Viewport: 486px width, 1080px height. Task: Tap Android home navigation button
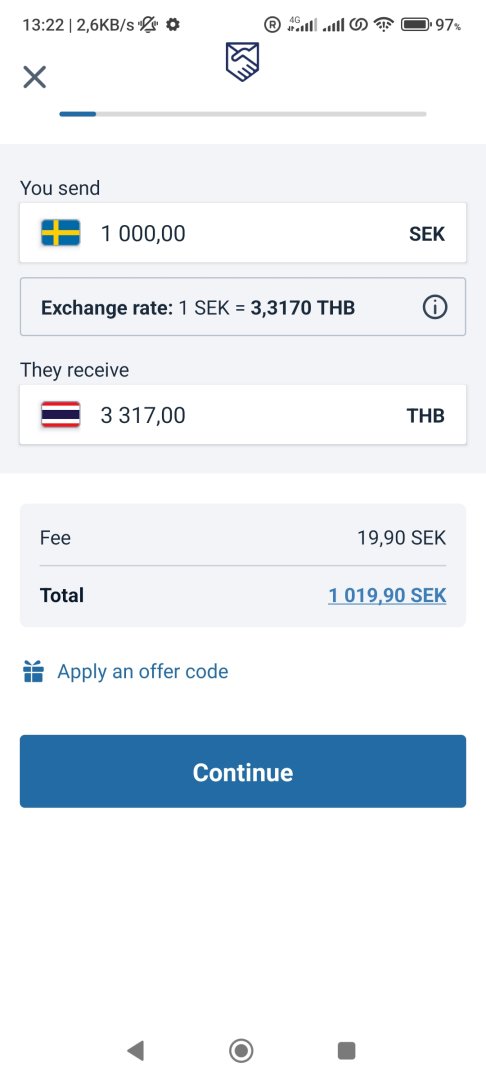click(x=241, y=1050)
